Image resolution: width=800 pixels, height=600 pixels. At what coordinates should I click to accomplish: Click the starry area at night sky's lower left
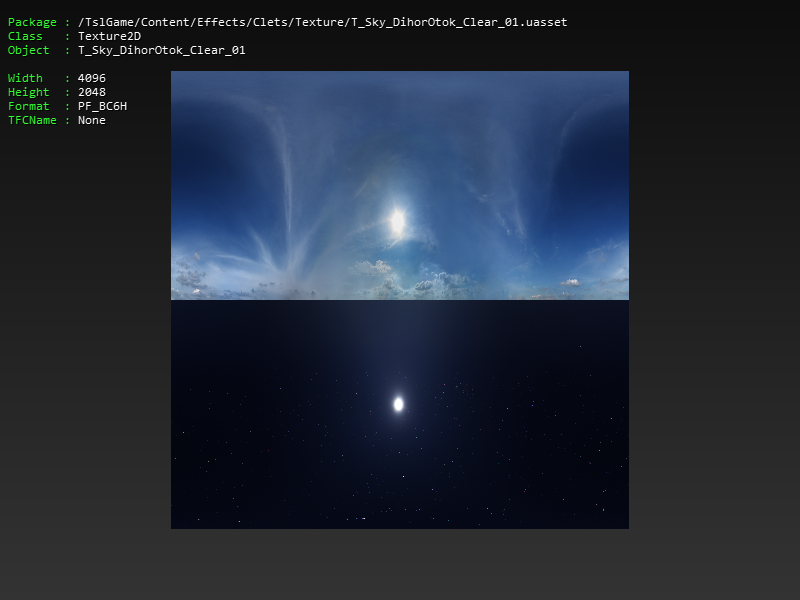(x=230, y=480)
